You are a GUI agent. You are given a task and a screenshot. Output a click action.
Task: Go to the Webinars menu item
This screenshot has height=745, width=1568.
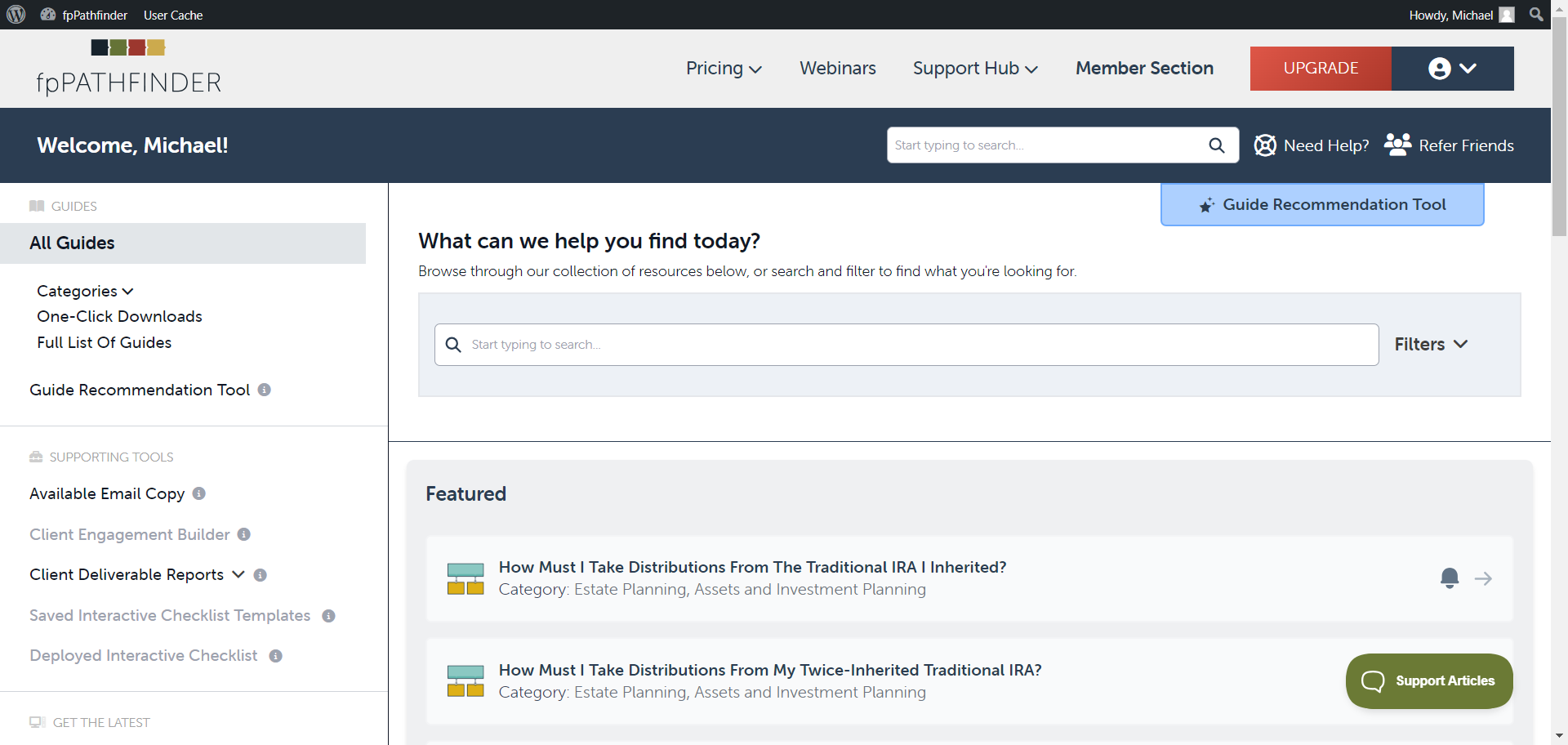point(838,69)
